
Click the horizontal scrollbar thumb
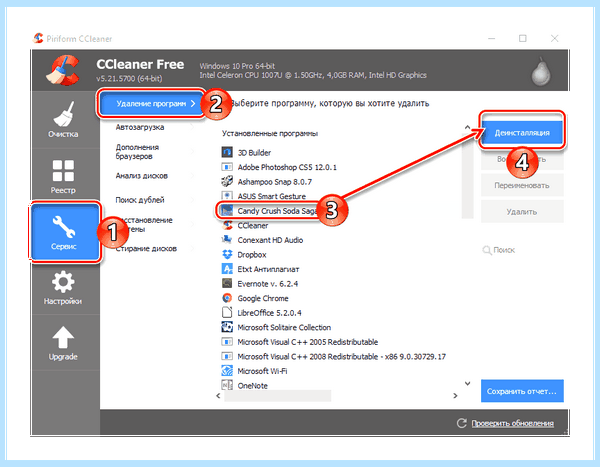click(278, 396)
